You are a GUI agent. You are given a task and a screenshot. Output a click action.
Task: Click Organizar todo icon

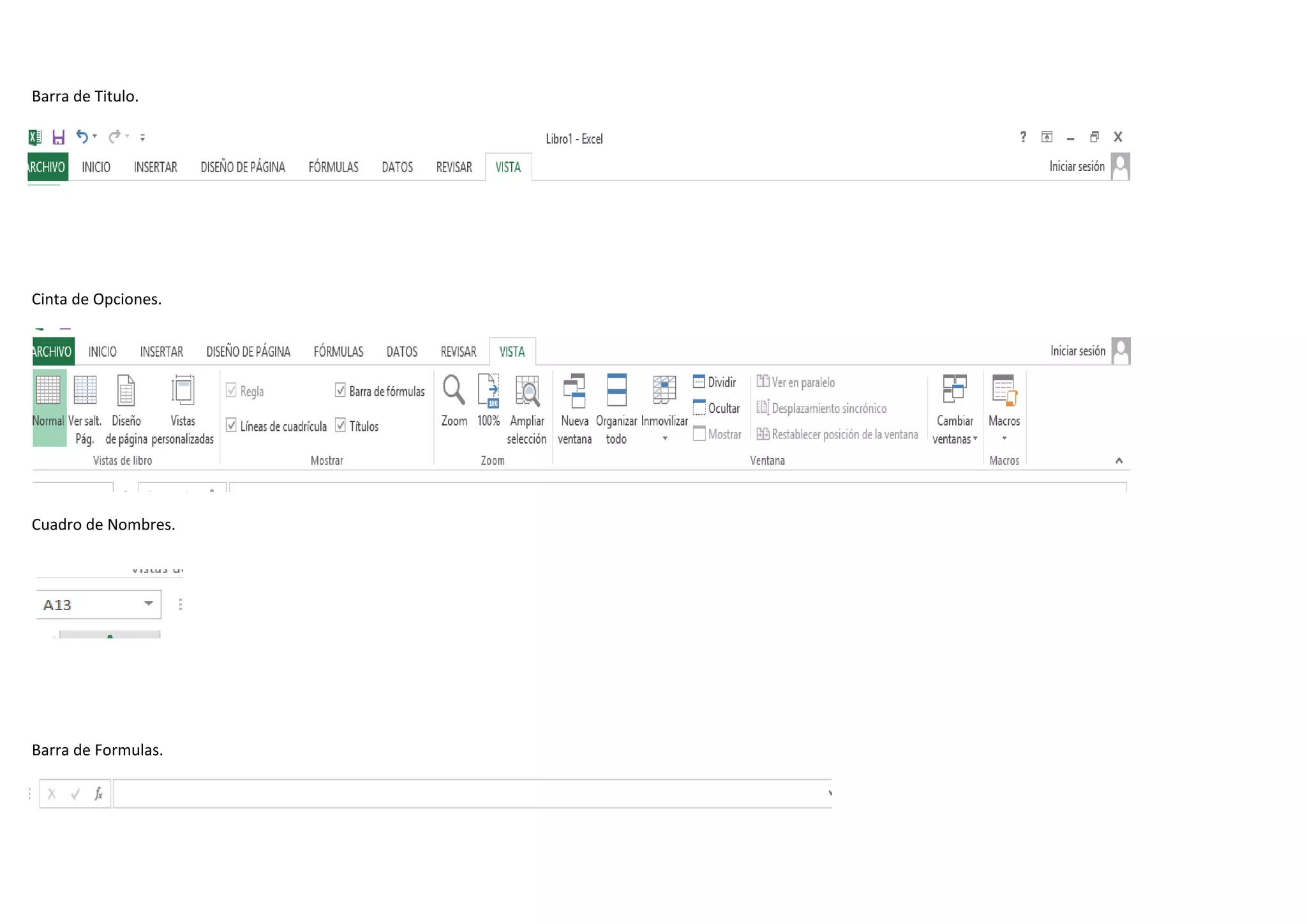tap(616, 391)
